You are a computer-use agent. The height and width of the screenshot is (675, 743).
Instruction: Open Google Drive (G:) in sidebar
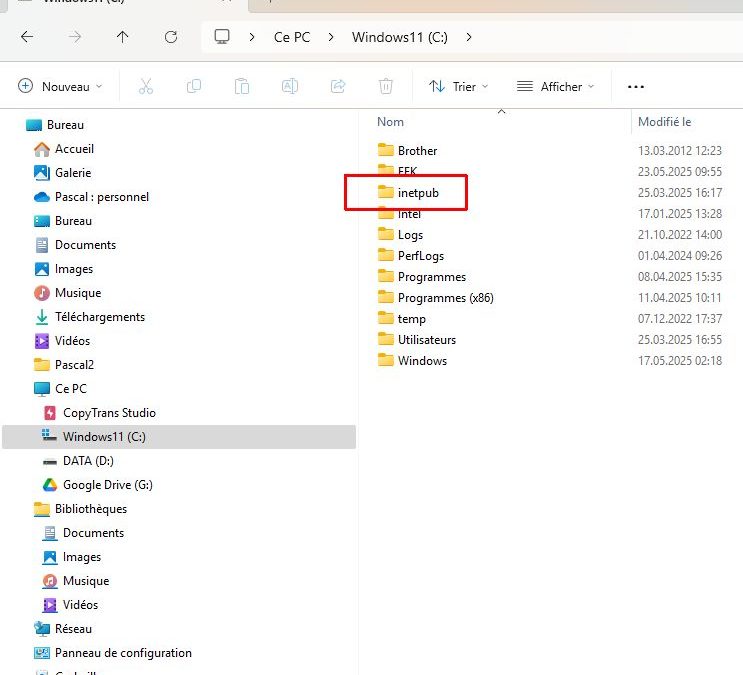point(108,485)
